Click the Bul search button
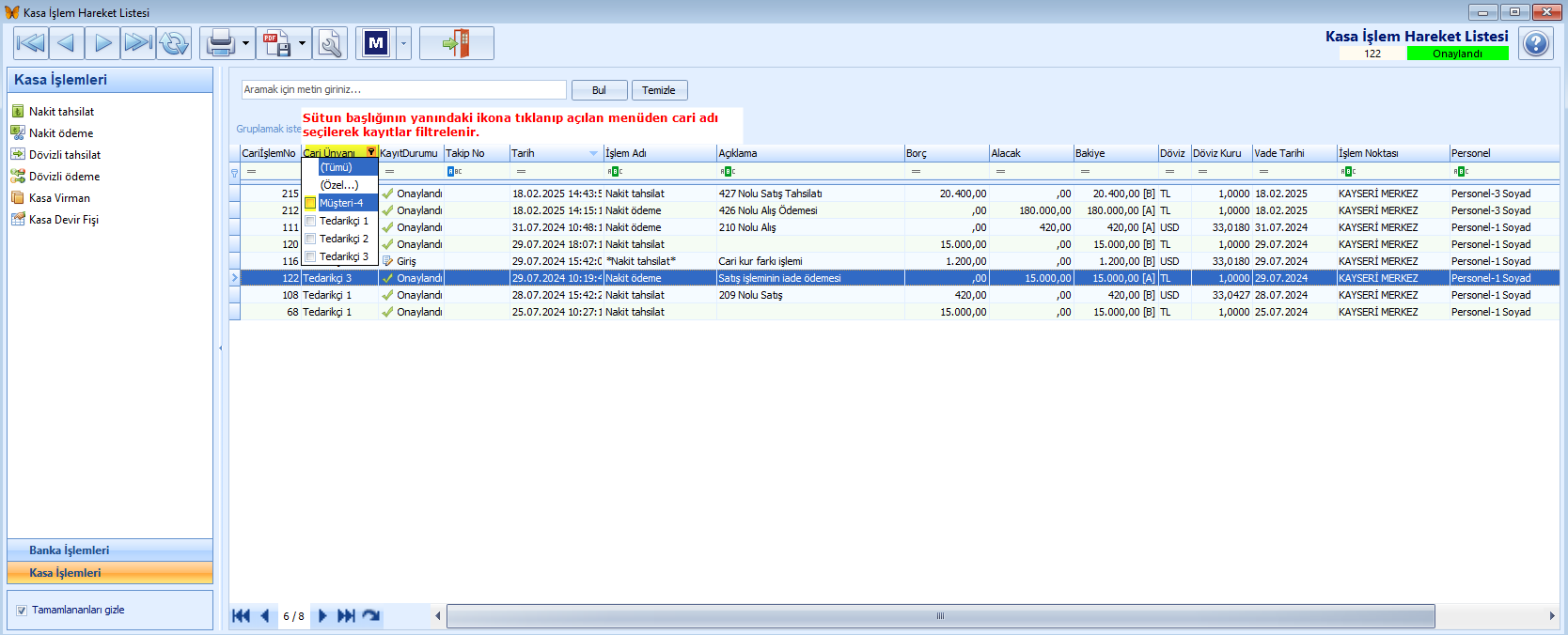The image size is (1568, 635). tap(599, 90)
